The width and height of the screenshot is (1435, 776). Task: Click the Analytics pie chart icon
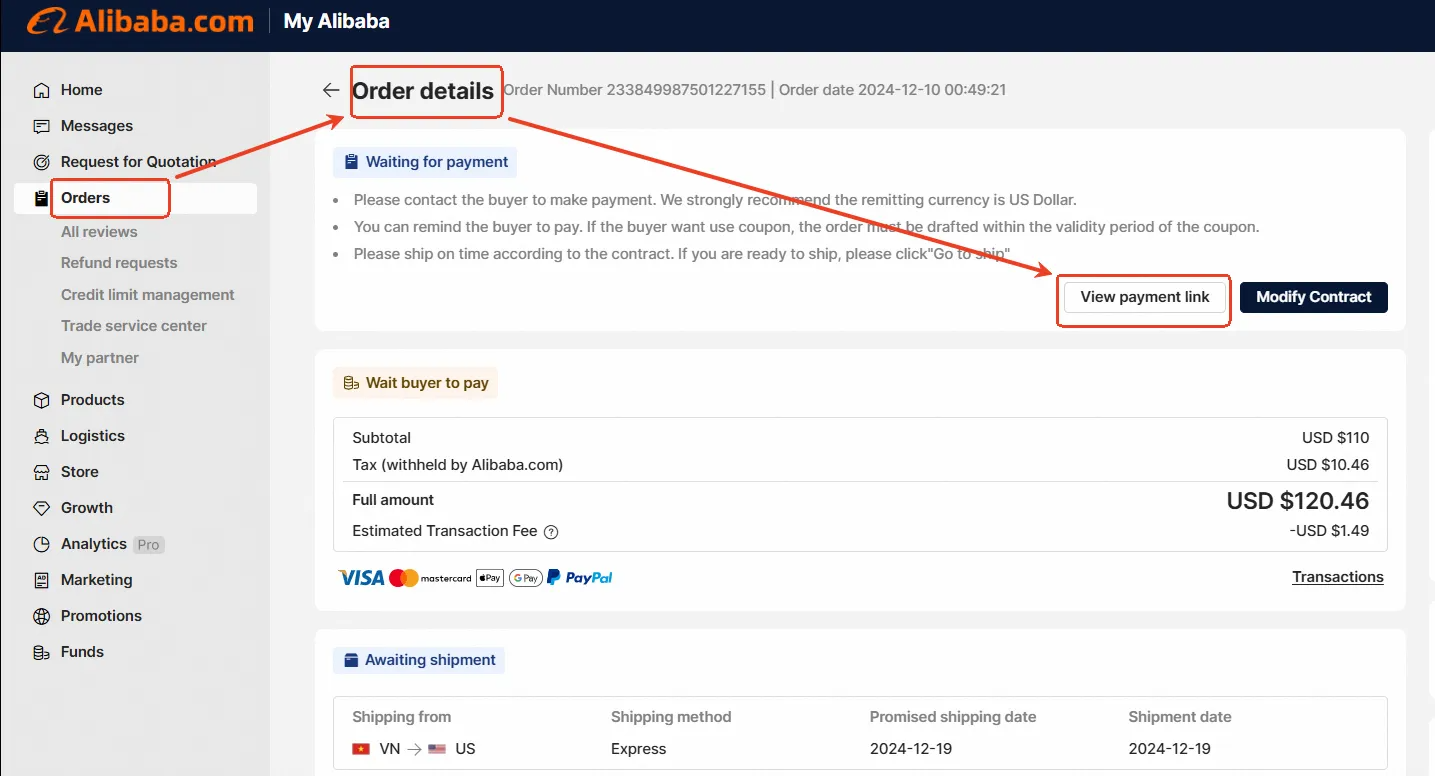click(x=41, y=544)
